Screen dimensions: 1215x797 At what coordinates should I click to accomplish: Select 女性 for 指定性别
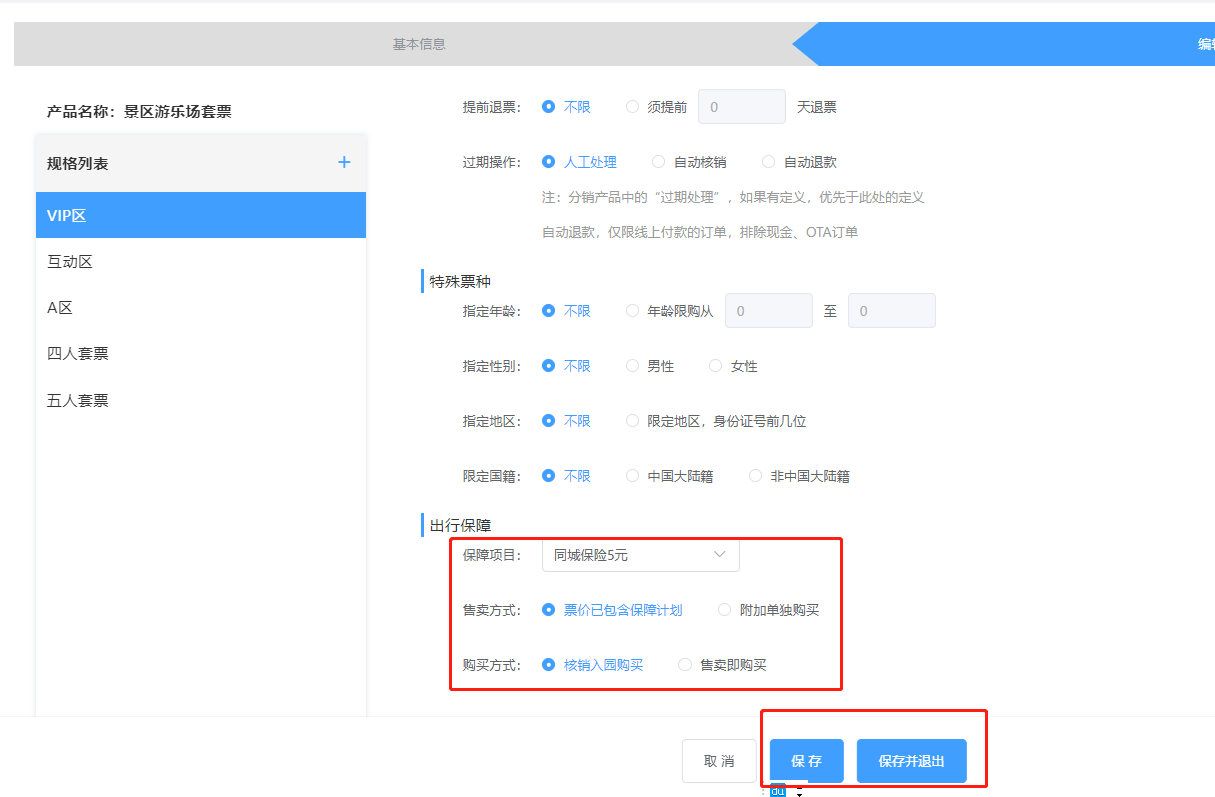pyautogui.click(x=715, y=366)
